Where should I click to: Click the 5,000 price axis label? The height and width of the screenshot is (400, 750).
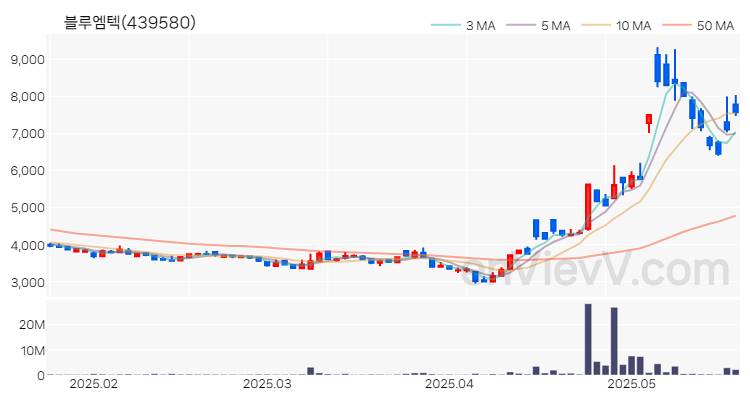point(27,208)
